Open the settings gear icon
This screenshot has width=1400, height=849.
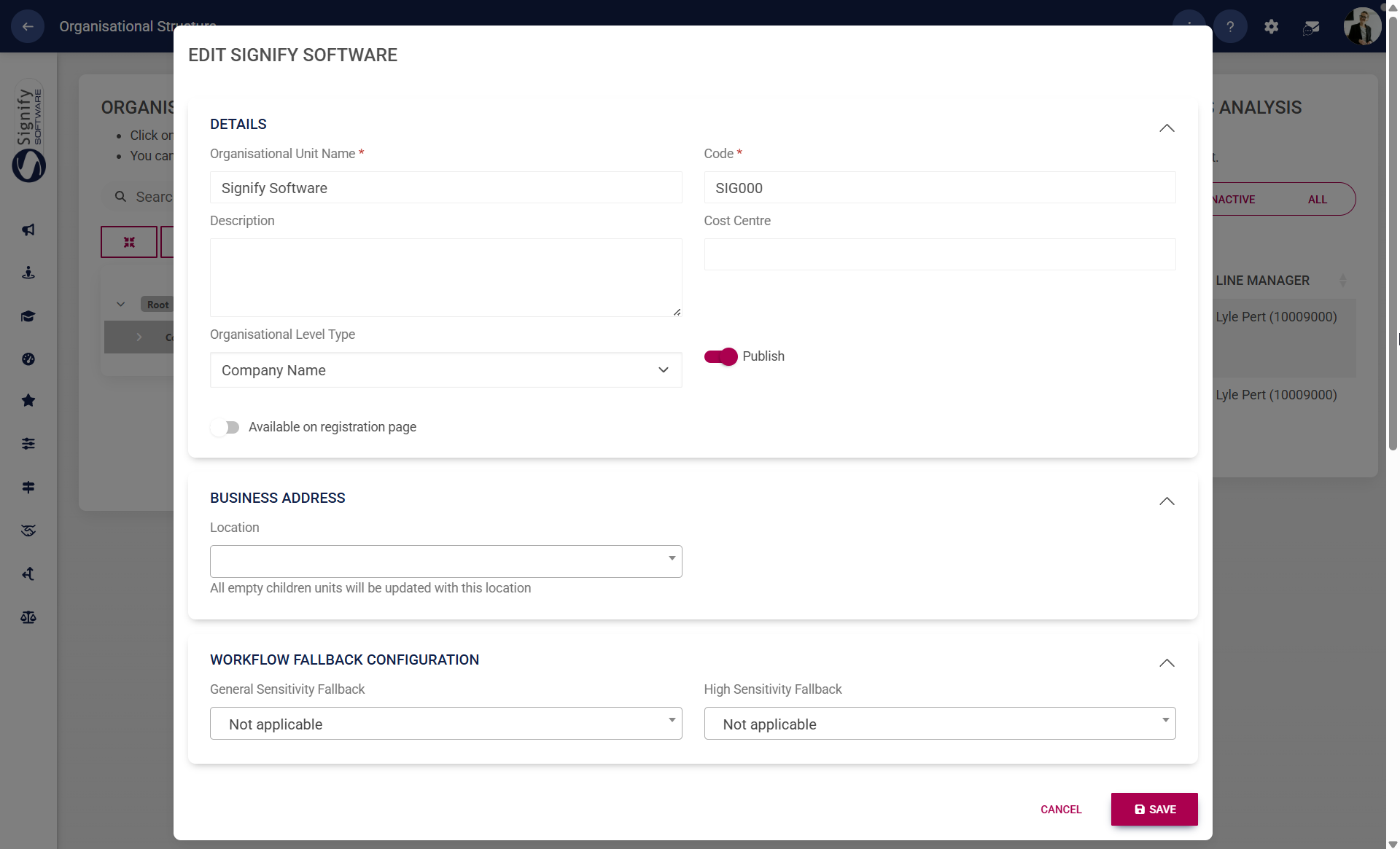[1271, 27]
